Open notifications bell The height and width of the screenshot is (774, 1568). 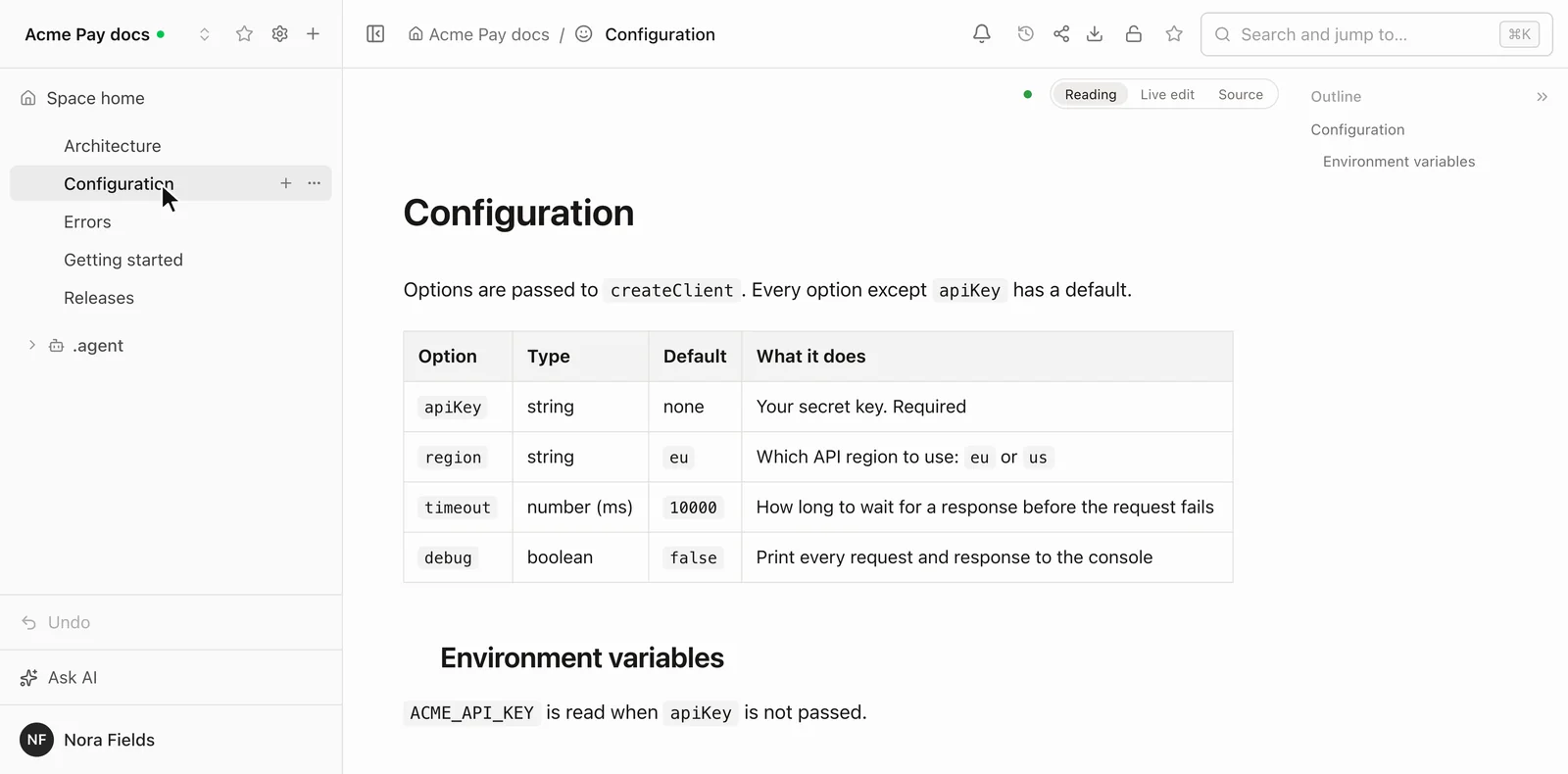coord(981,34)
